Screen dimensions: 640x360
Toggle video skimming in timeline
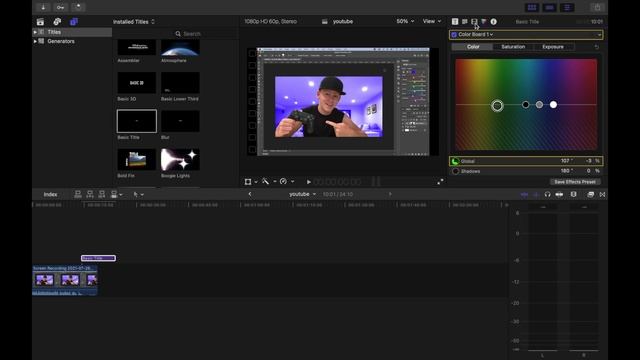pyautogui.click(x=524, y=195)
